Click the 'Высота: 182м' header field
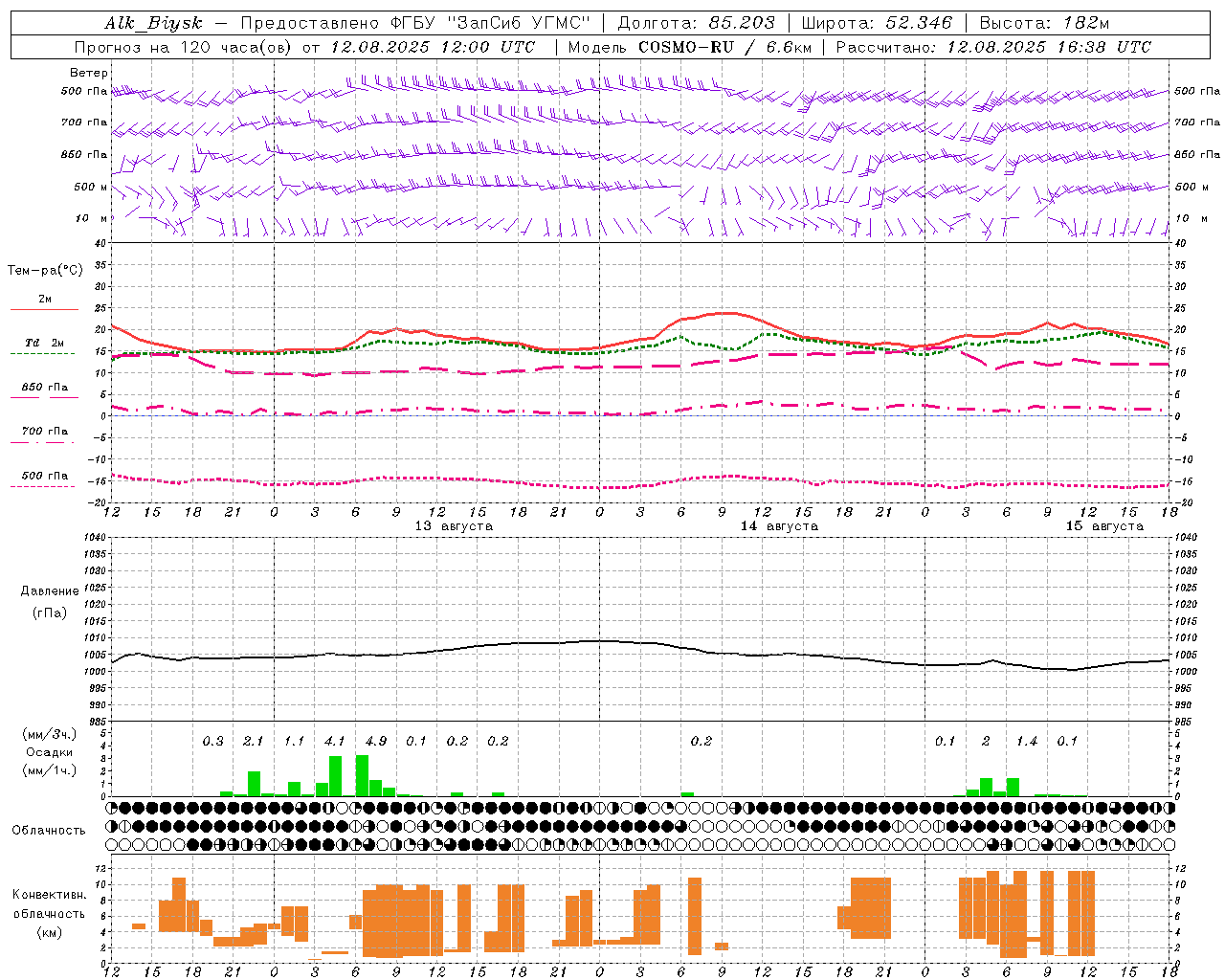This screenshot has height=980, width=1225. [1044, 23]
